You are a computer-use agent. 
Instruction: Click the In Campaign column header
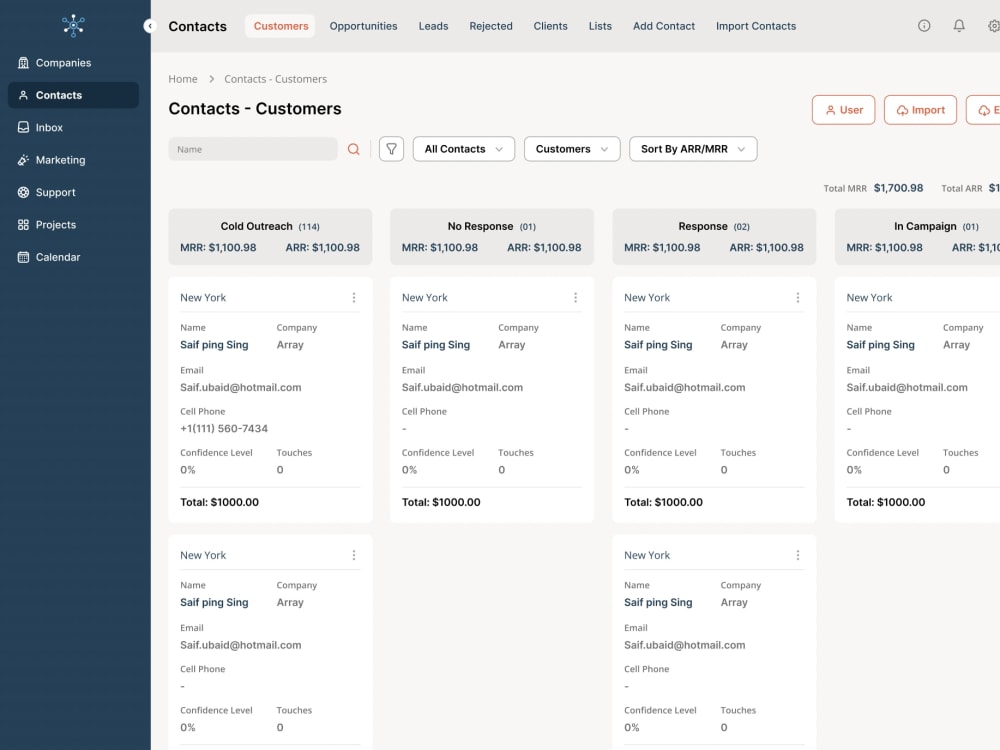pos(918,237)
